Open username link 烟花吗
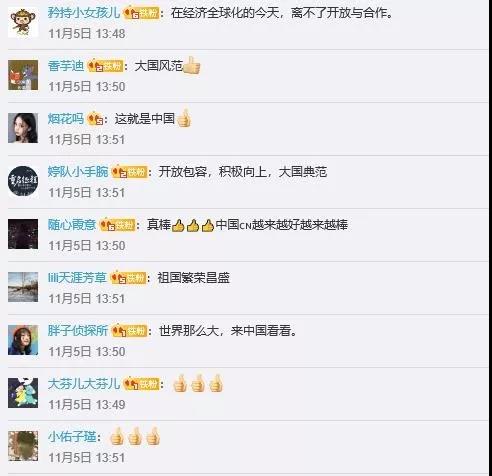 (66, 119)
